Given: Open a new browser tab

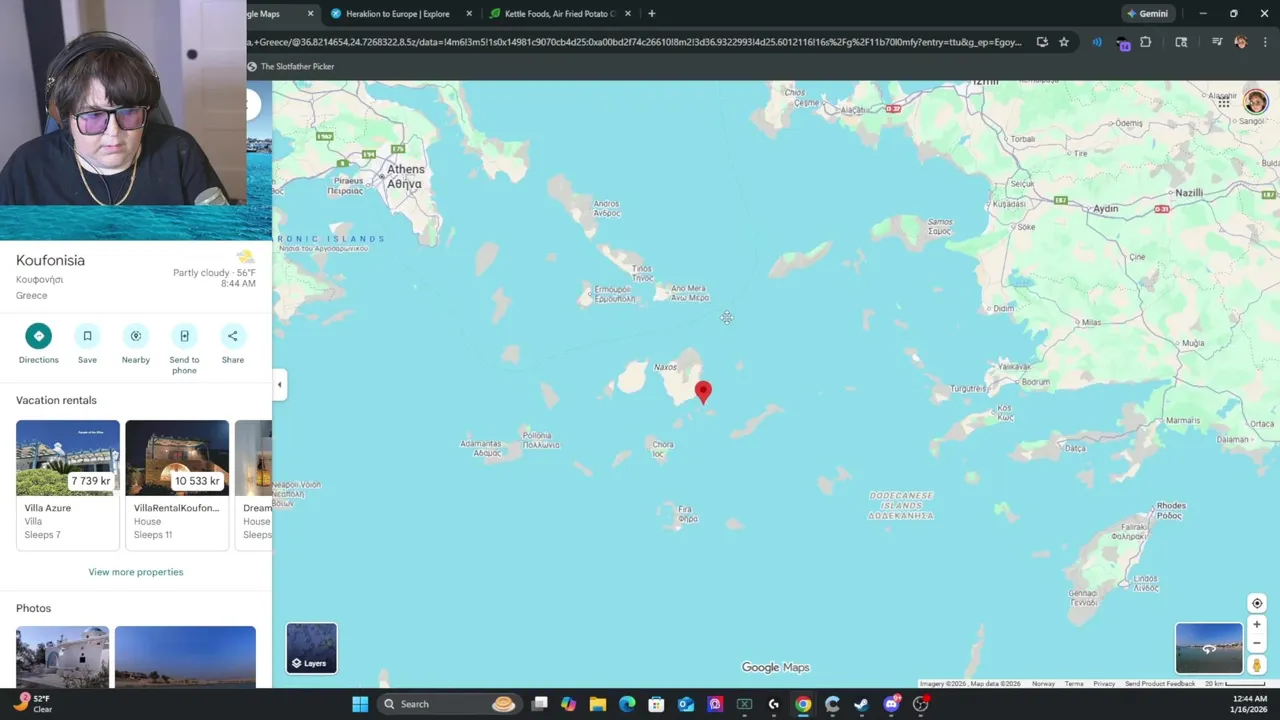Looking at the screenshot, I should [x=652, y=14].
